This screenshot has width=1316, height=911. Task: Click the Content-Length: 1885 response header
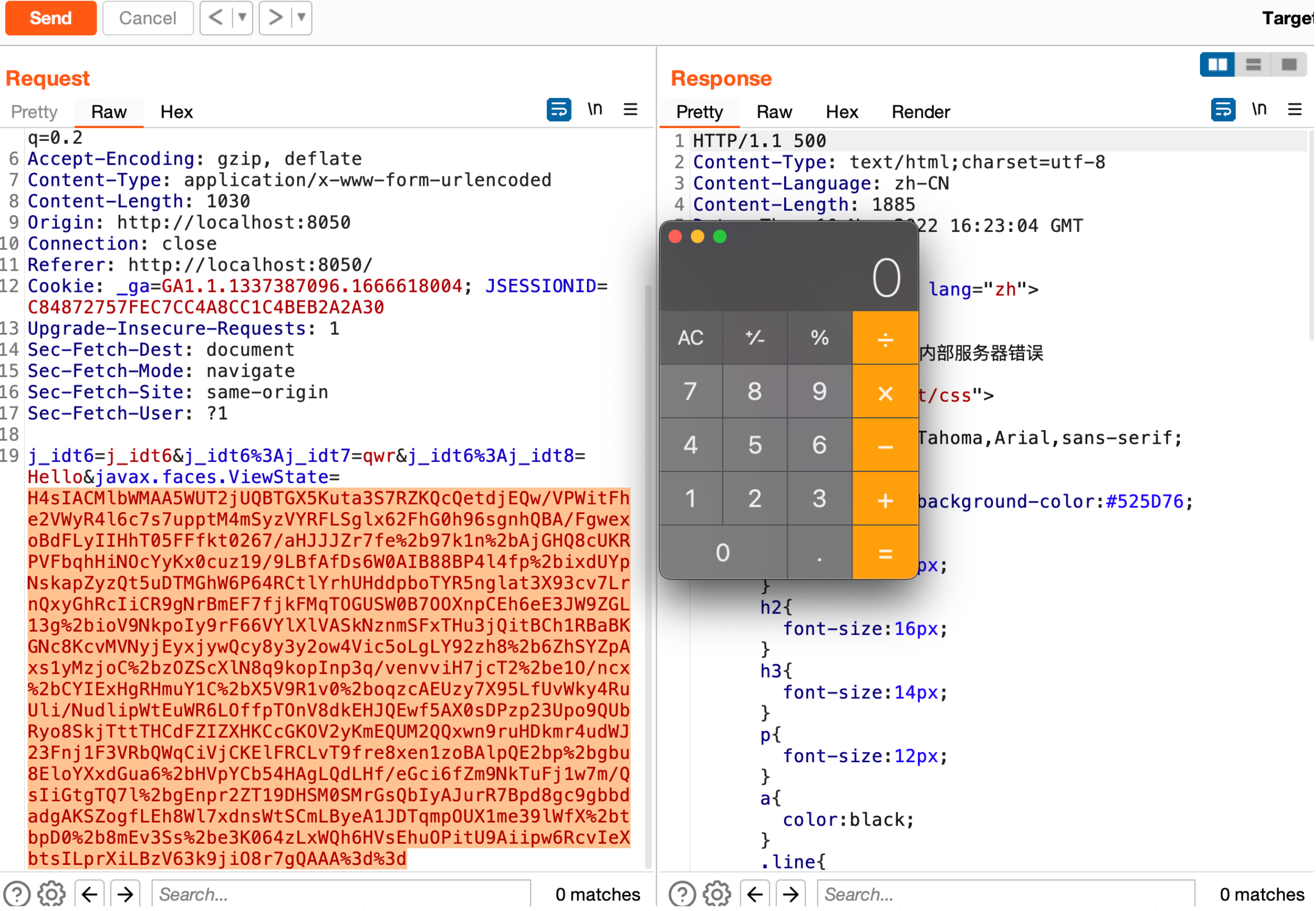(x=805, y=205)
